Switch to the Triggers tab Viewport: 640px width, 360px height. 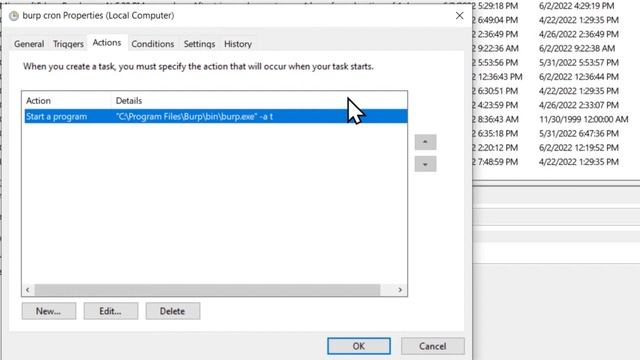coord(68,44)
